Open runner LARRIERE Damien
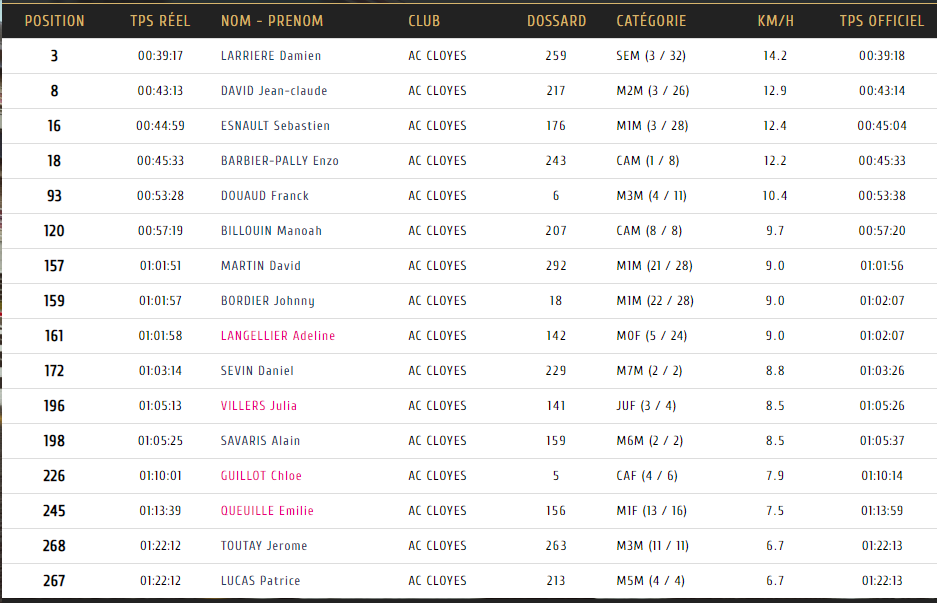Screen dimensions: 937x603 pos(271,56)
